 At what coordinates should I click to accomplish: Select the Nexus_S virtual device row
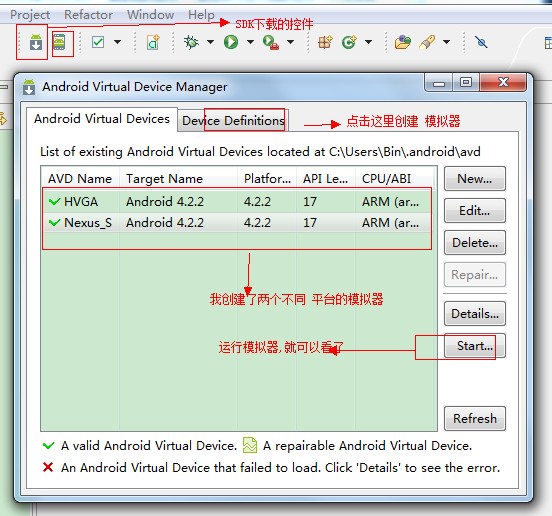tap(238, 223)
